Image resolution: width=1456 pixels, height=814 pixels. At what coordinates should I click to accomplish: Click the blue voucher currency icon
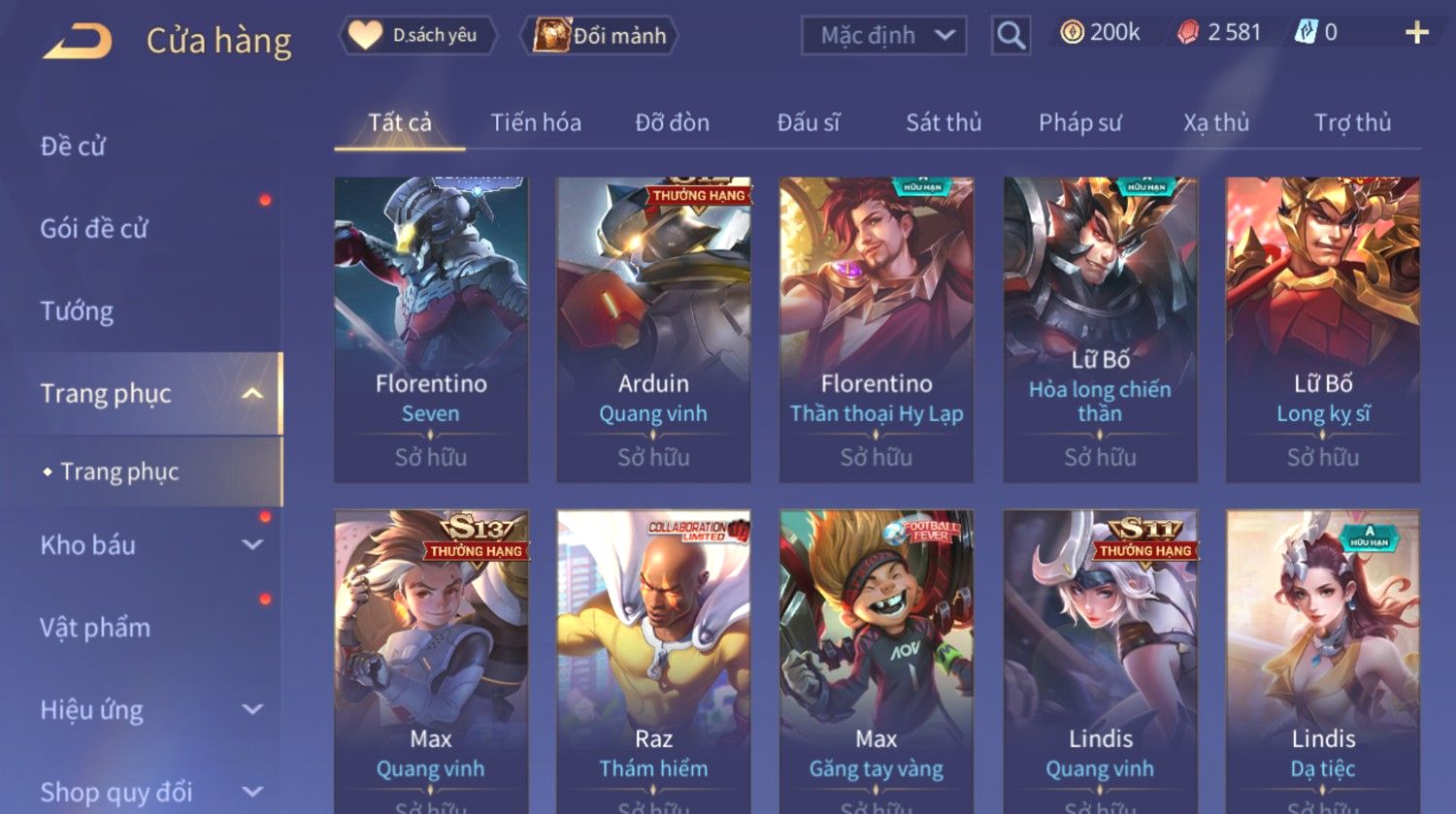point(1306,33)
